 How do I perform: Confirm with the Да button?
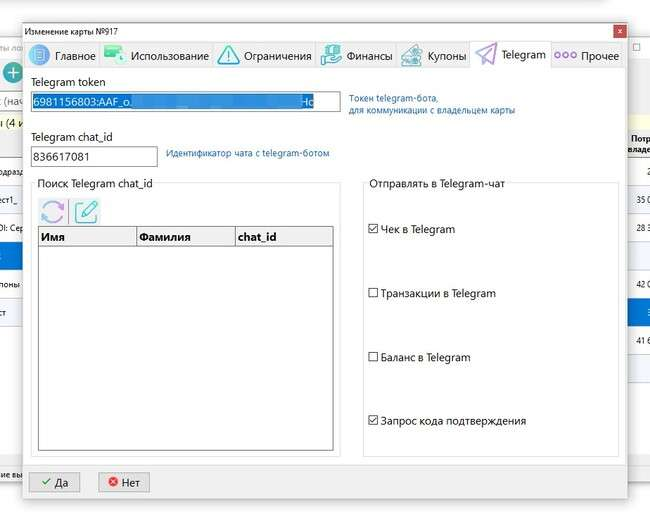pyautogui.click(x=54, y=482)
